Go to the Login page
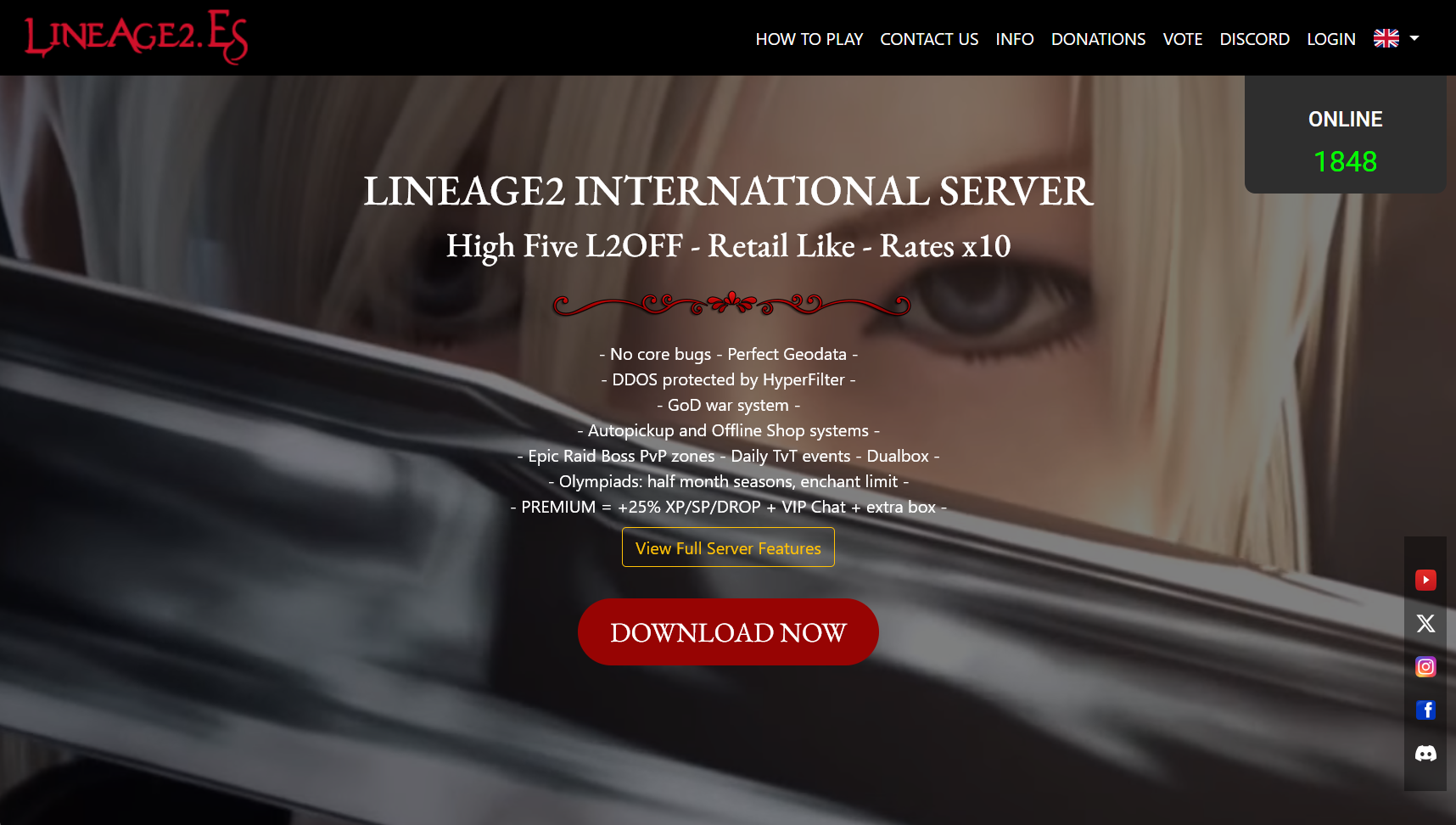Viewport: 1456px width, 825px height. coord(1331,39)
